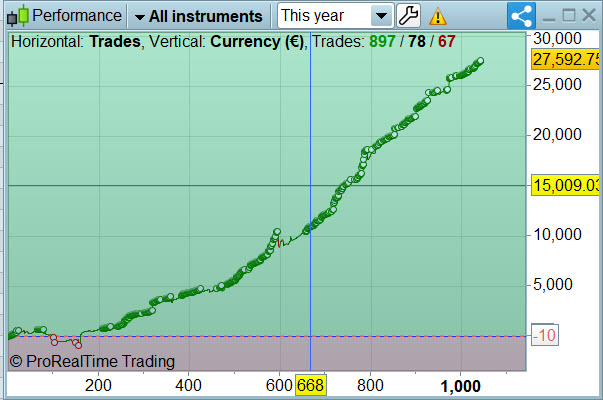Click the green 897 winning trades count
Image resolution: width=603 pixels, height=400 pixels.
[382, 41]
